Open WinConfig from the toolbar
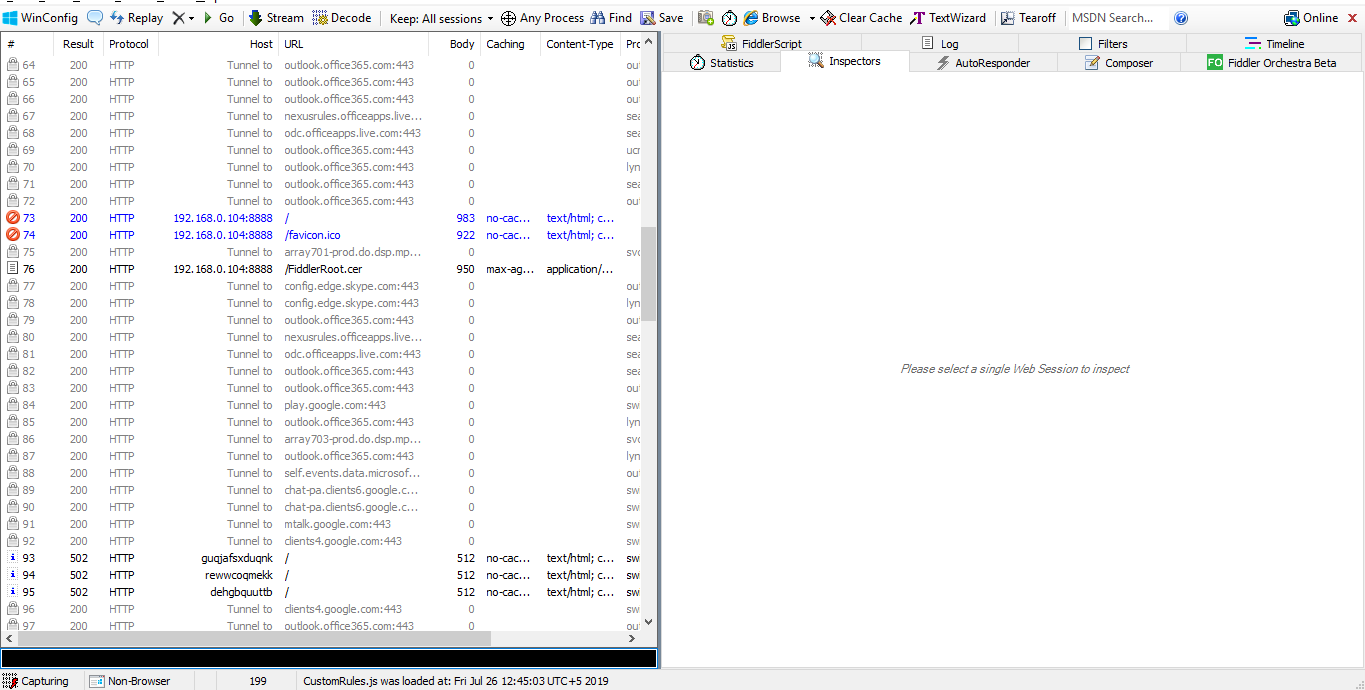This screenshot has width=1365, height=690. (x=40, y=18)
